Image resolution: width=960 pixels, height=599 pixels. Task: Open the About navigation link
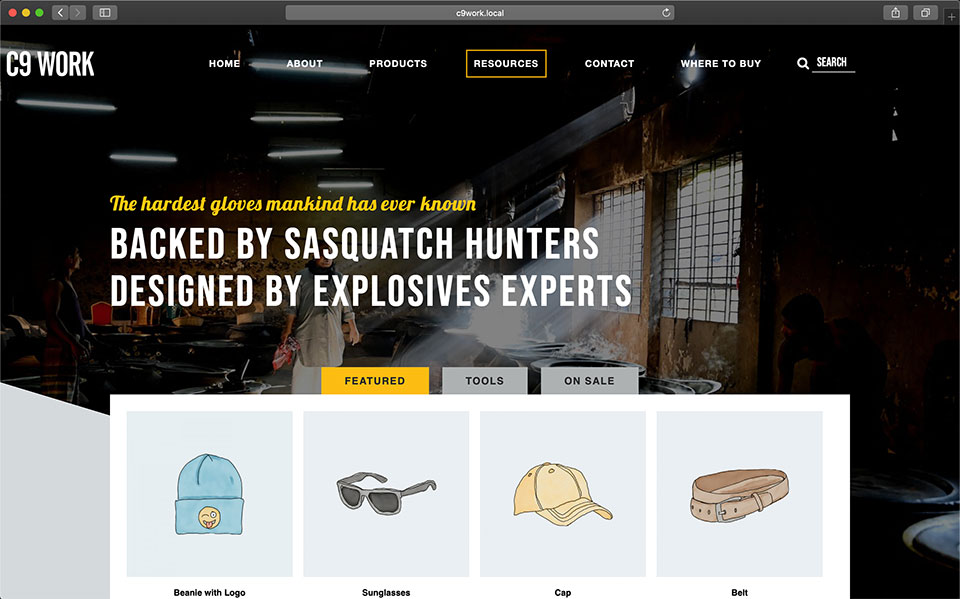click(x=304, y=64)
